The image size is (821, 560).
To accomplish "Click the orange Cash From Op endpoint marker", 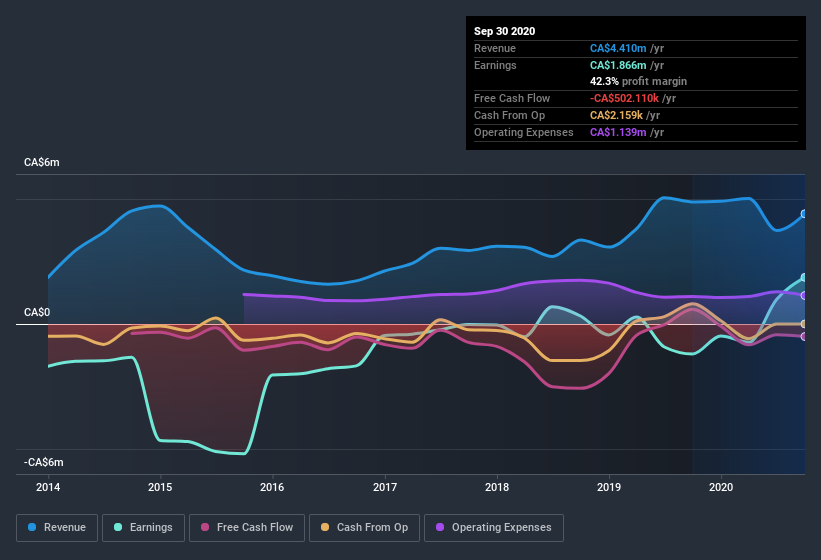I will pyautogui.click(x=804, y=324).
